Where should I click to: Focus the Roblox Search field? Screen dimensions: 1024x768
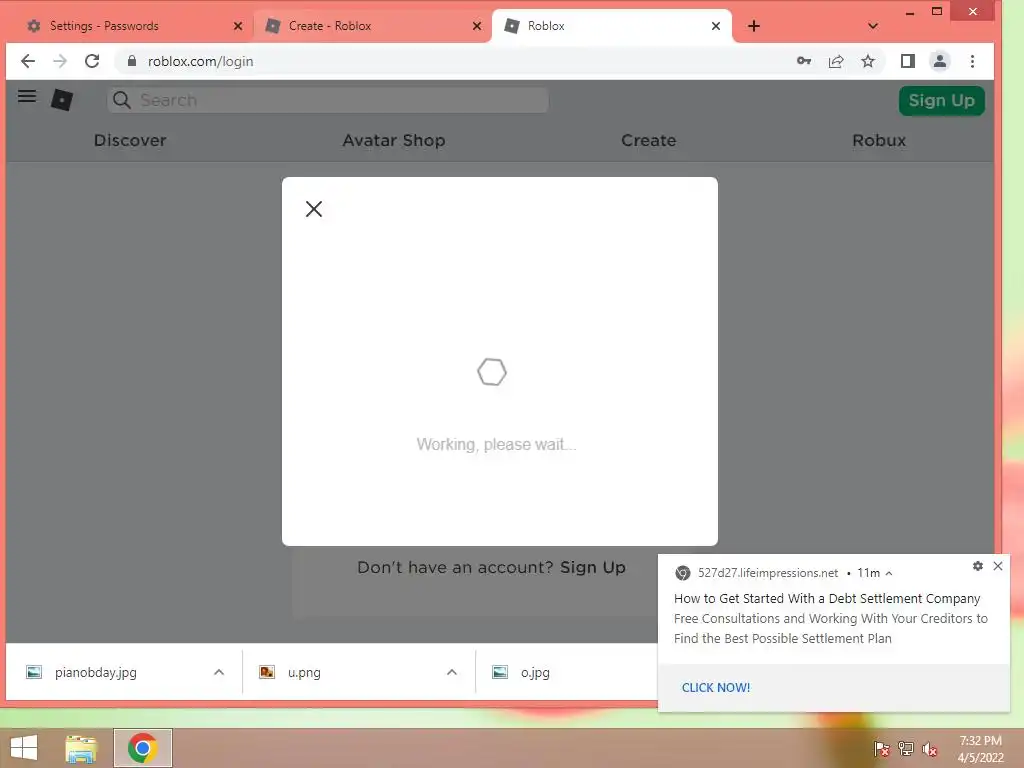328,100
